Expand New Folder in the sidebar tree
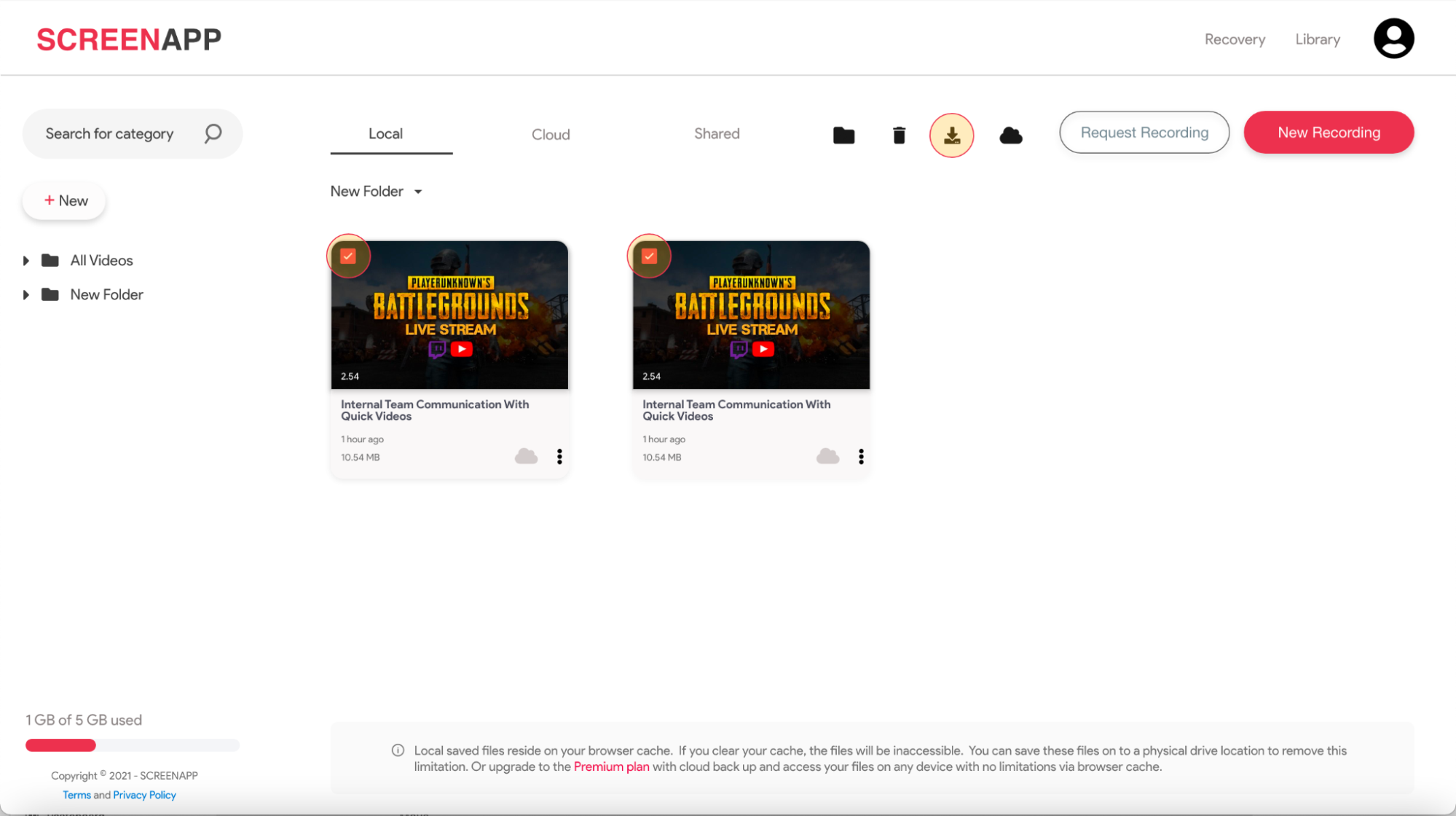This screenshot has width=1456, height=816. (x=26, y=295)
